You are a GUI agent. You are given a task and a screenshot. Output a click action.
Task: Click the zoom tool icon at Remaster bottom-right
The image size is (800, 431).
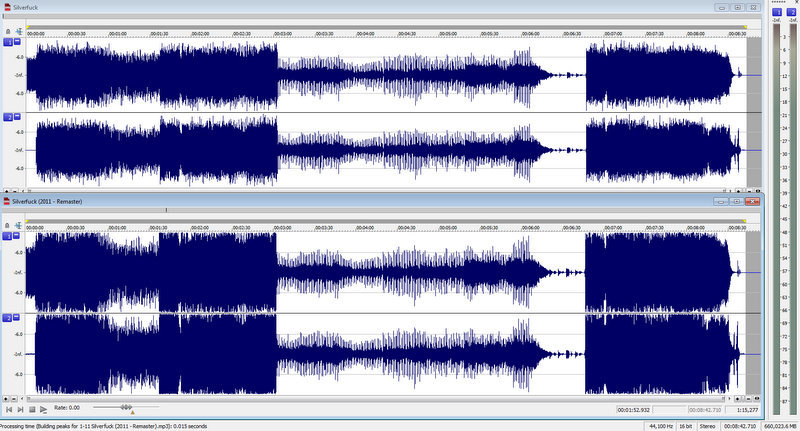pyautogui.click(x=757, y=399)
